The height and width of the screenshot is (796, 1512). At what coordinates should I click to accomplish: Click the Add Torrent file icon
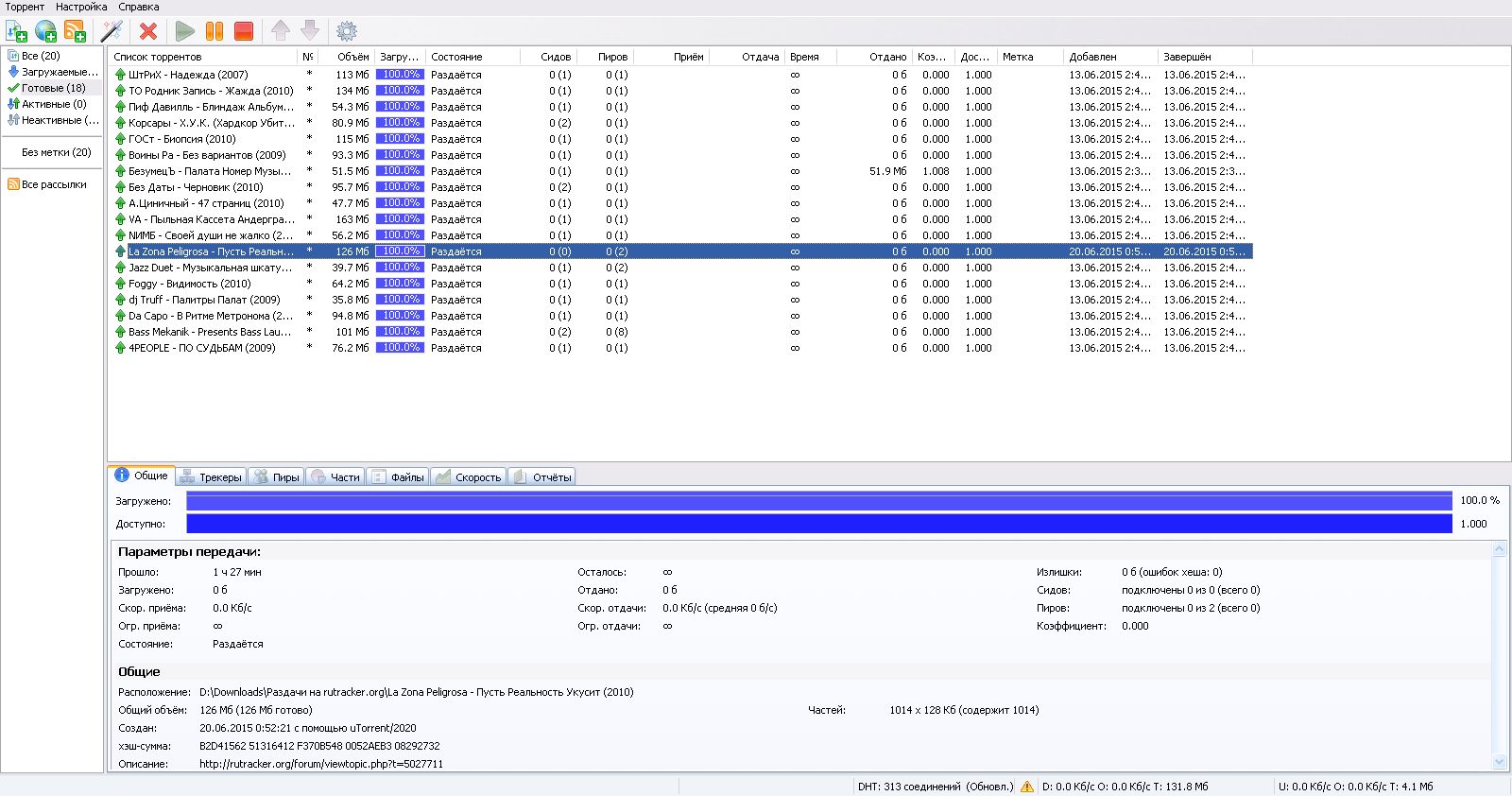click(17, 31)
